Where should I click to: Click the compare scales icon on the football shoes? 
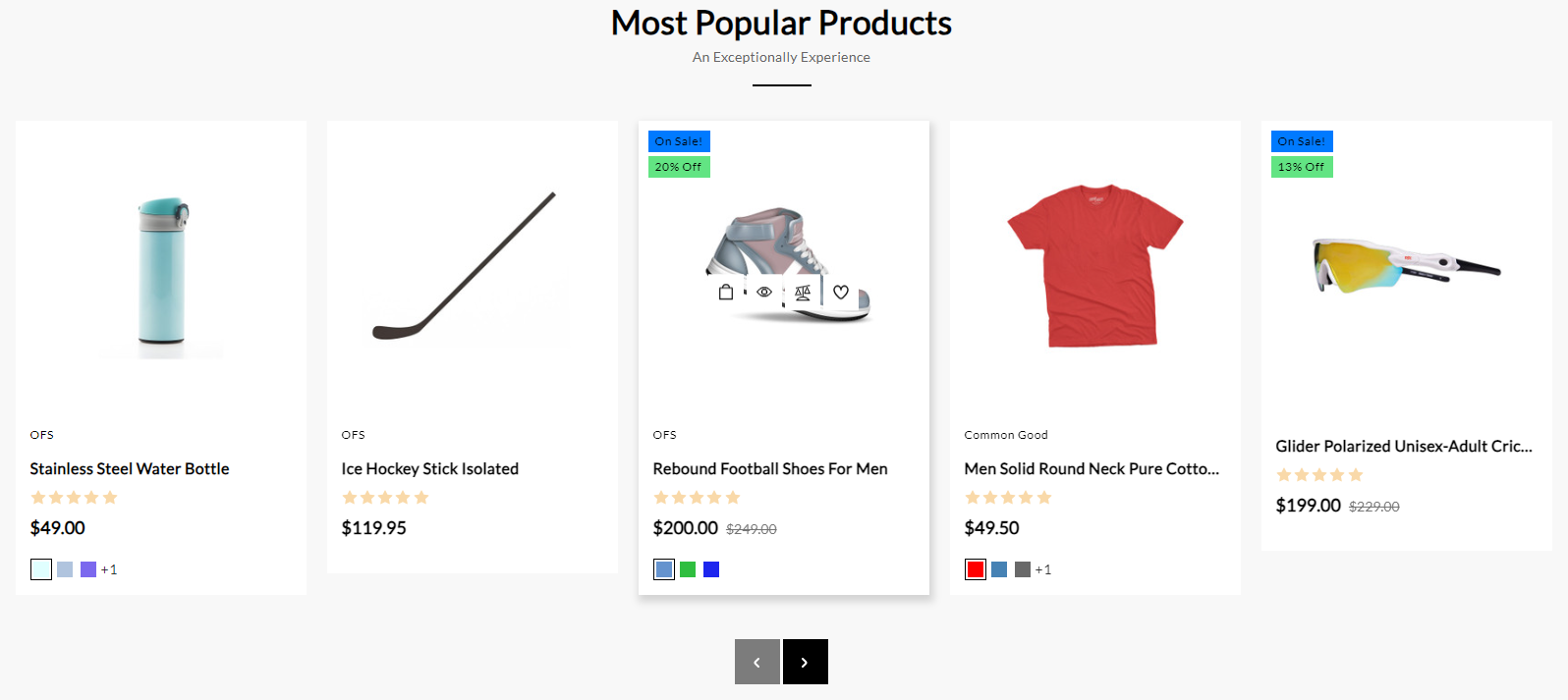click(x=803, y=292)
